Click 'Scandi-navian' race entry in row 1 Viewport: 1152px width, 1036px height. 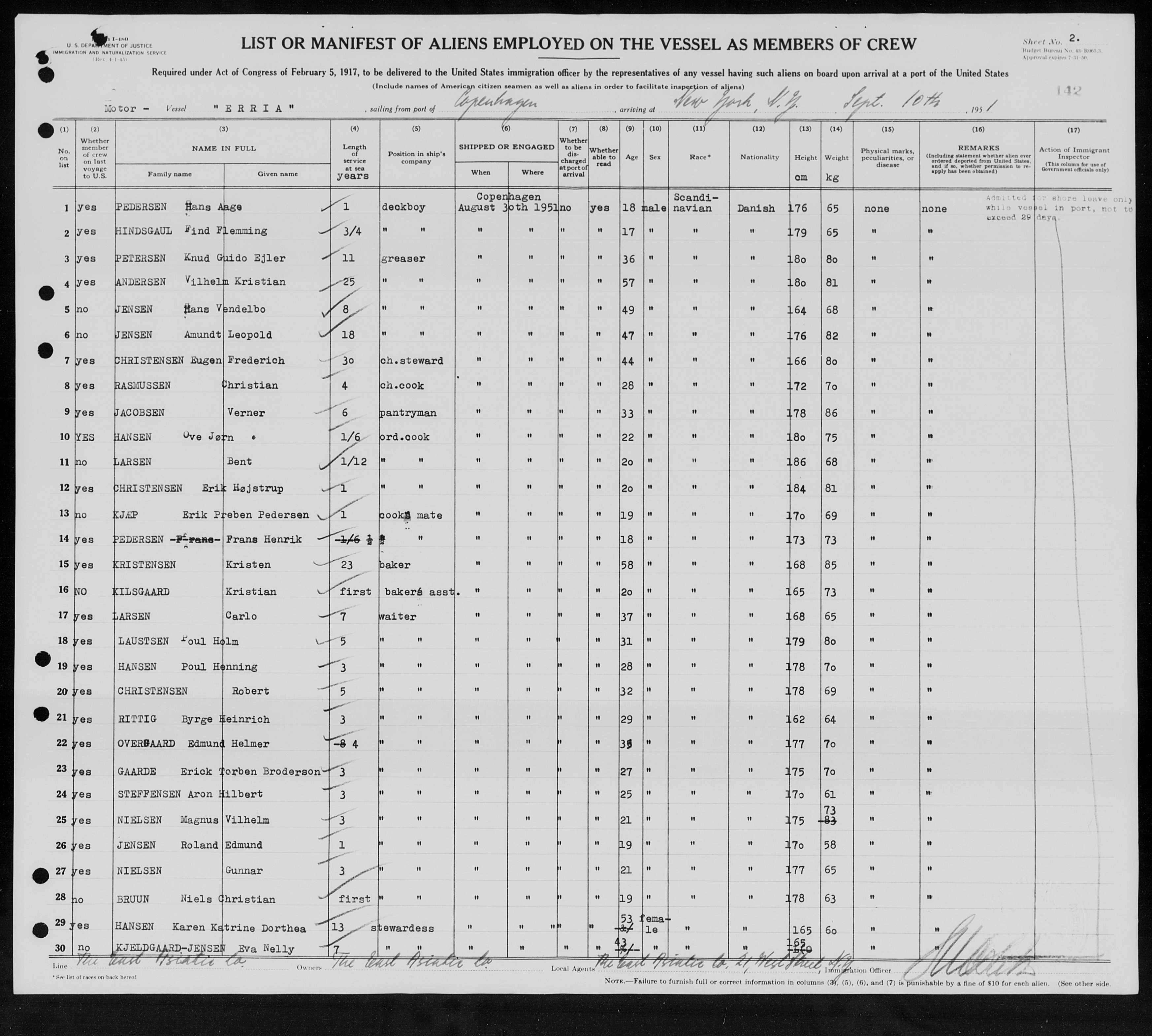[x=696, y=203]
